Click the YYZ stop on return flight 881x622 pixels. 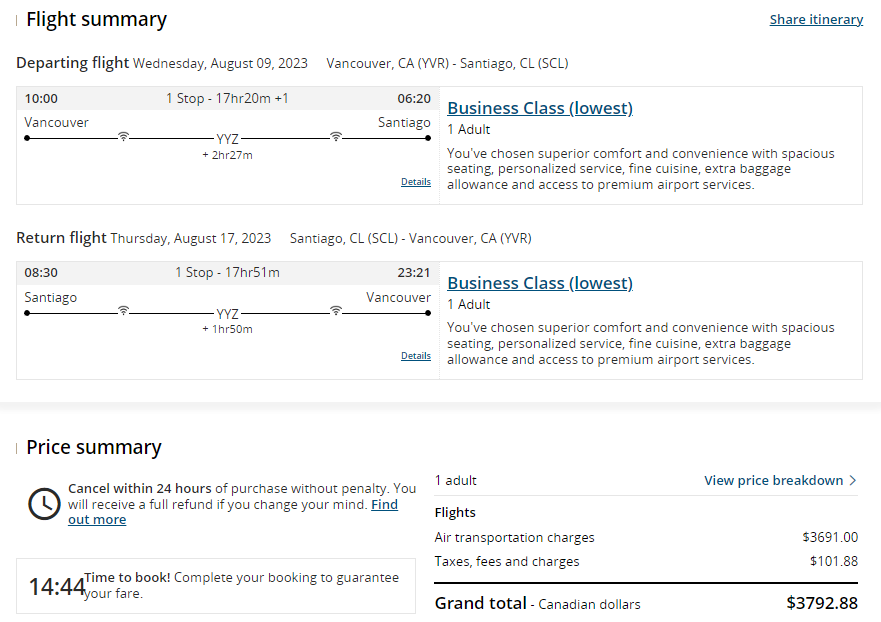[x=228, y=313]
